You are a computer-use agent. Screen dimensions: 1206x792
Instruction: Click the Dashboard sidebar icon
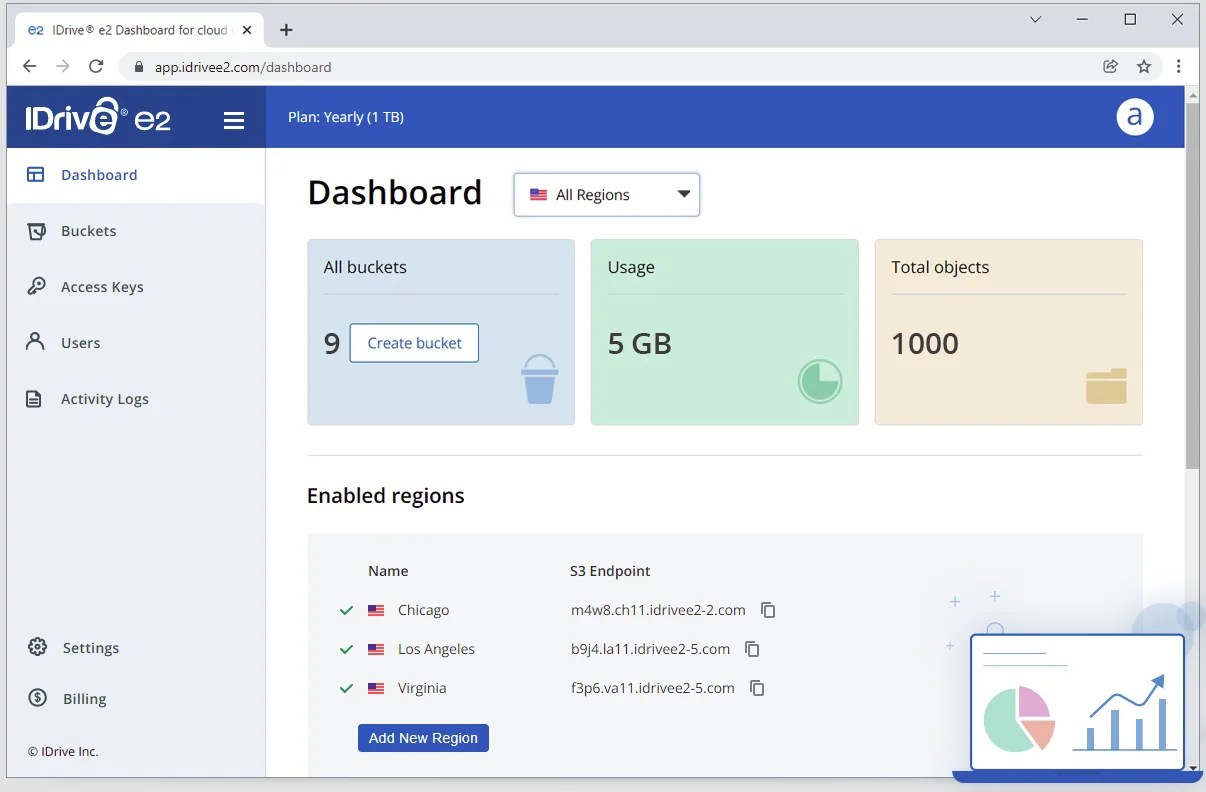[36, 175]
